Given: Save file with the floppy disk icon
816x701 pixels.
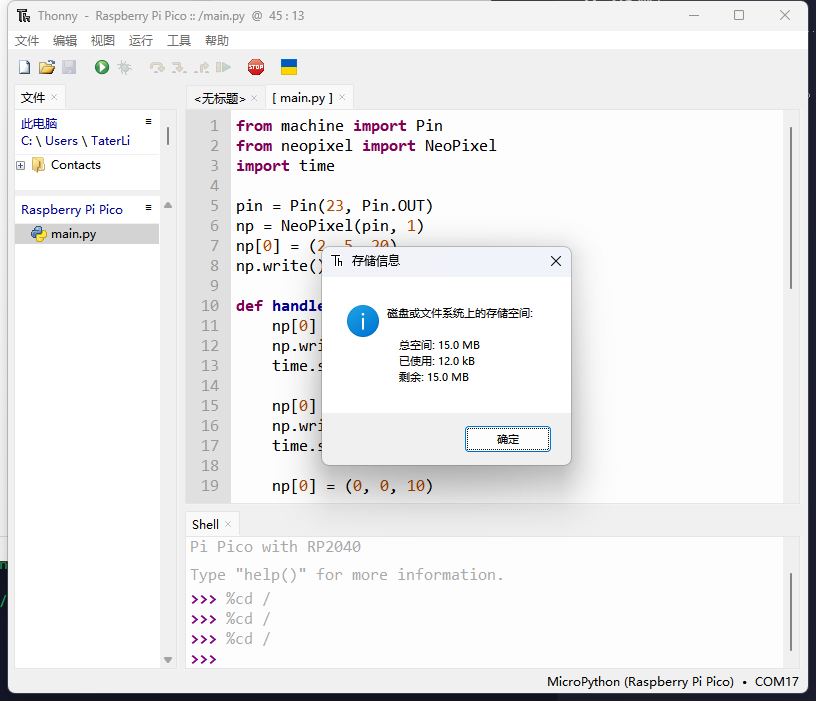Looking at the screenshot, I should (69, 67).
